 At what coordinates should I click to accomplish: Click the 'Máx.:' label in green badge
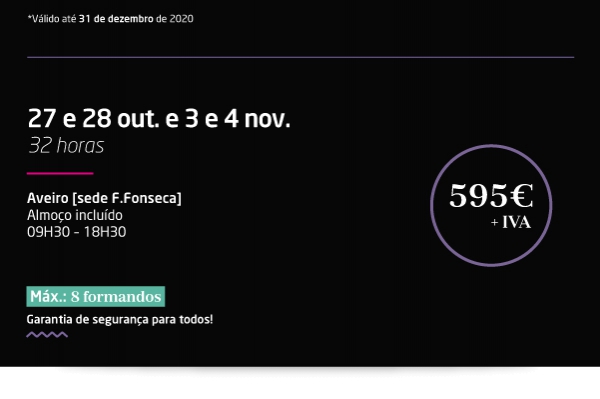coord(49,297)
